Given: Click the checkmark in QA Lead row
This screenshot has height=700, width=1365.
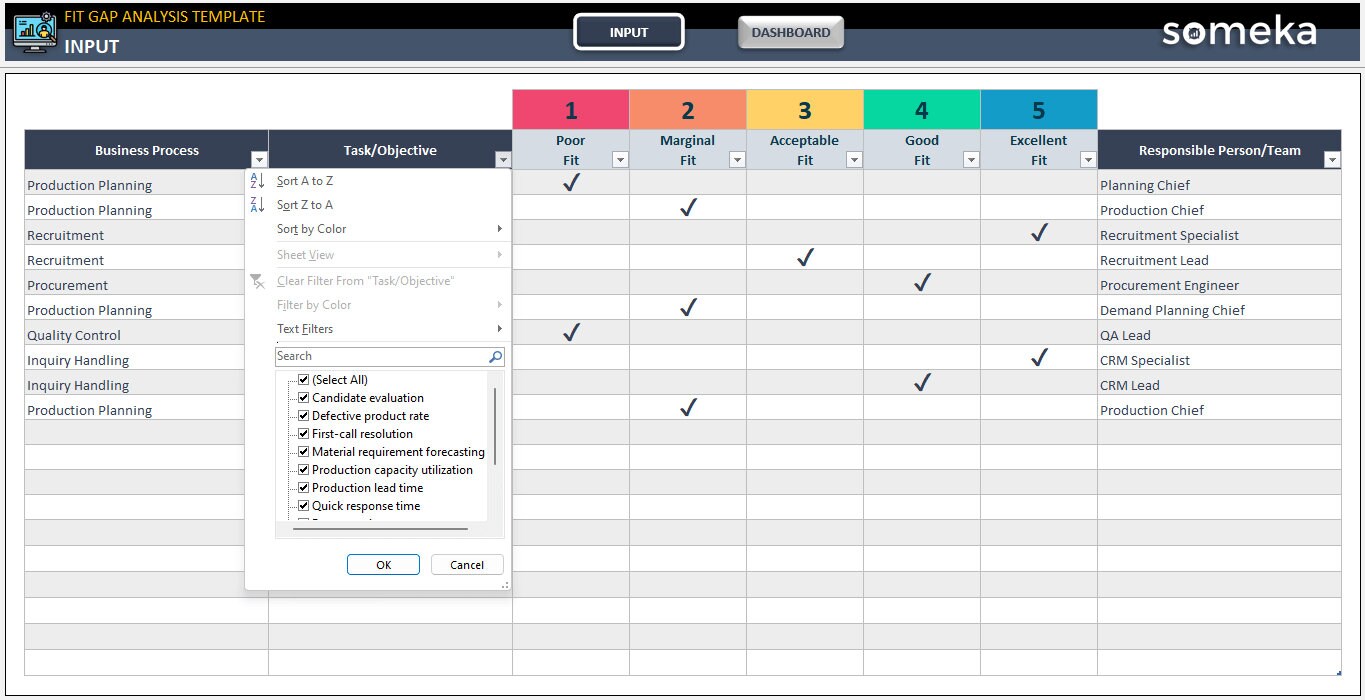Looking at the screenshot, I should (571, 332).
